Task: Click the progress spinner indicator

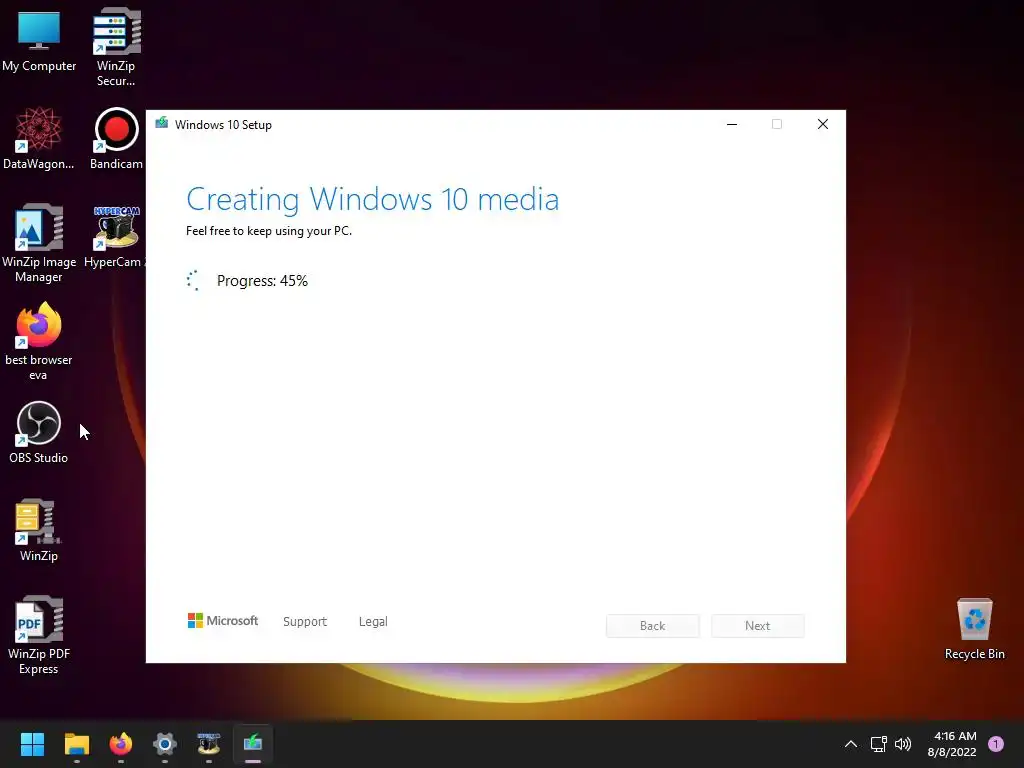Action: [193, 281]
